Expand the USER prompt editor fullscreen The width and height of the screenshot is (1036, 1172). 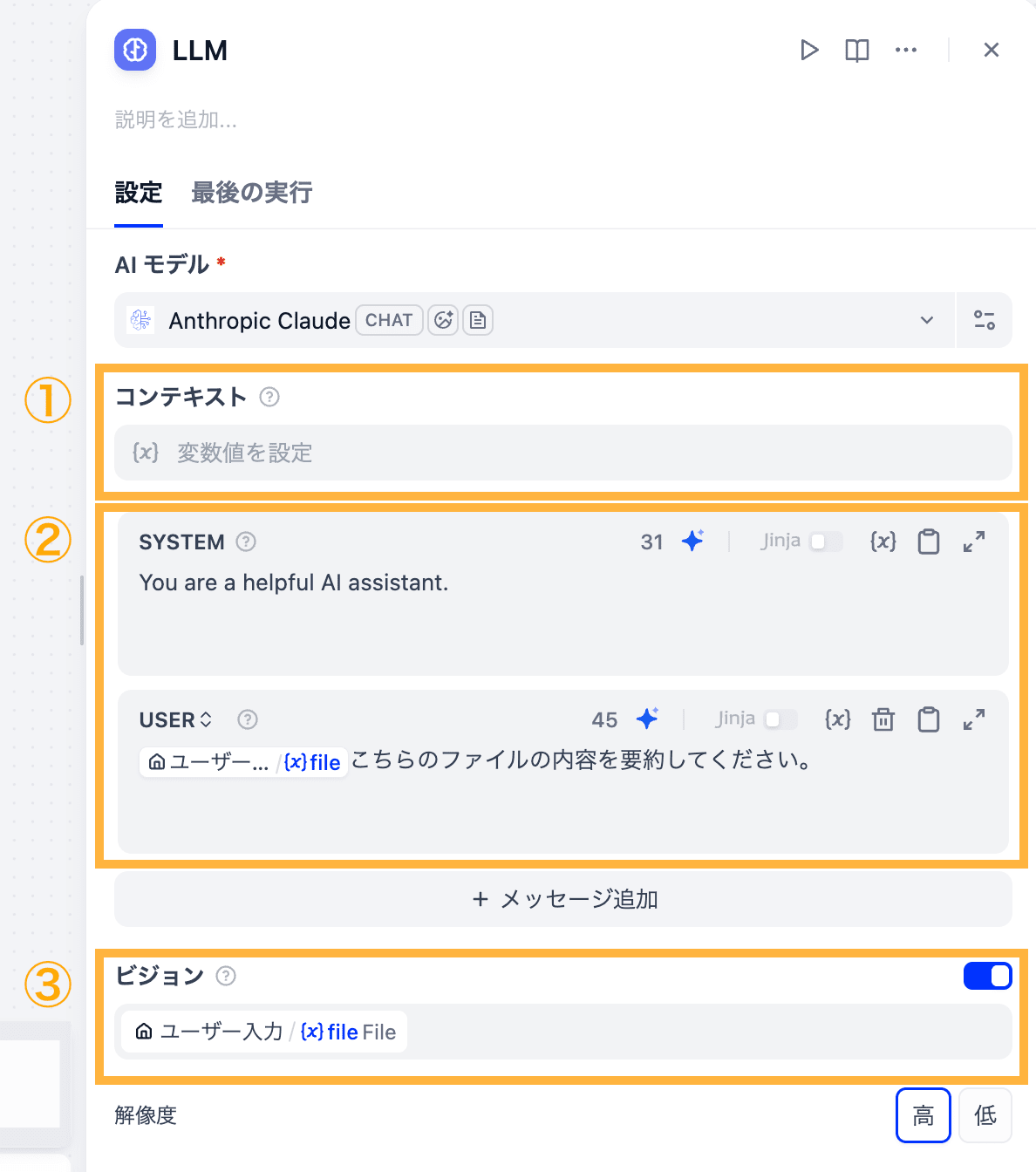tap(974, 719)
